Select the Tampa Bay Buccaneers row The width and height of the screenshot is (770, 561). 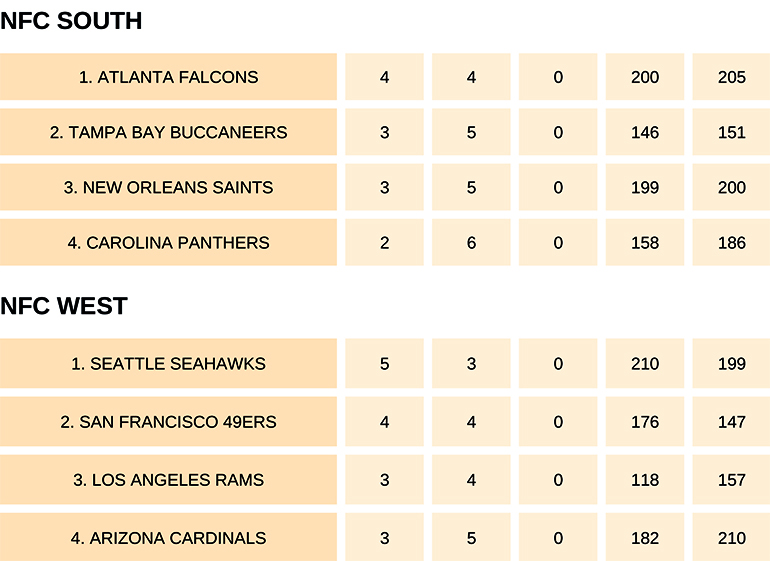(169, 132)
